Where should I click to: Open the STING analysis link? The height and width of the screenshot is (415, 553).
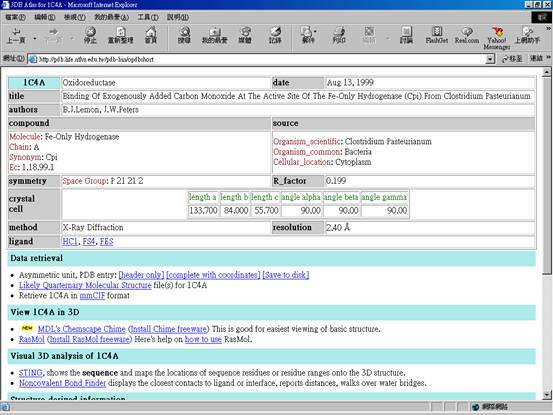click(31, 373)
